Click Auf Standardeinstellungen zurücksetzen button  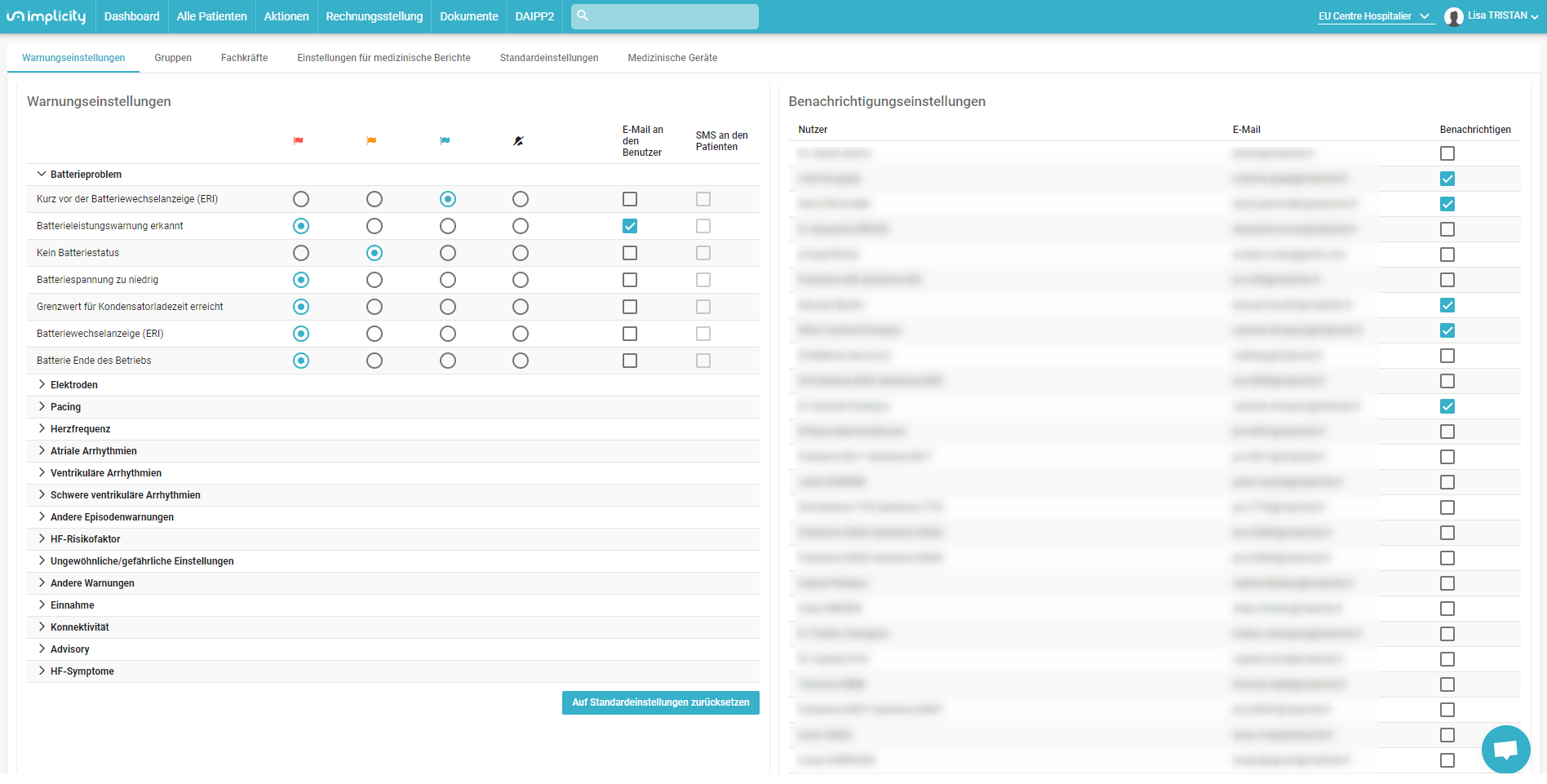[x=661, y=702]
